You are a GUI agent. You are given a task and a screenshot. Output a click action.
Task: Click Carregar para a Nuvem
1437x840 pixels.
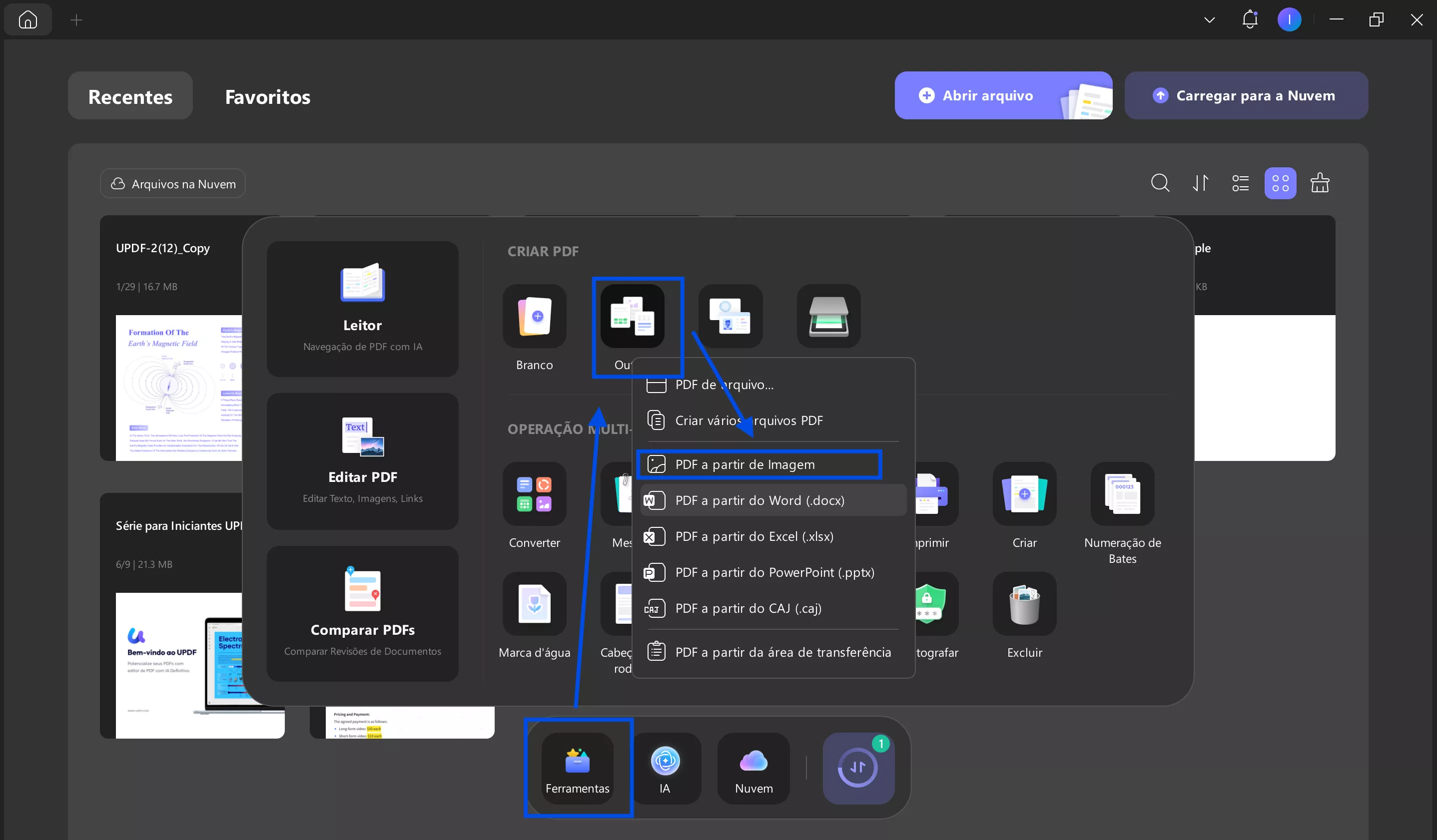tap(1246, 95)
